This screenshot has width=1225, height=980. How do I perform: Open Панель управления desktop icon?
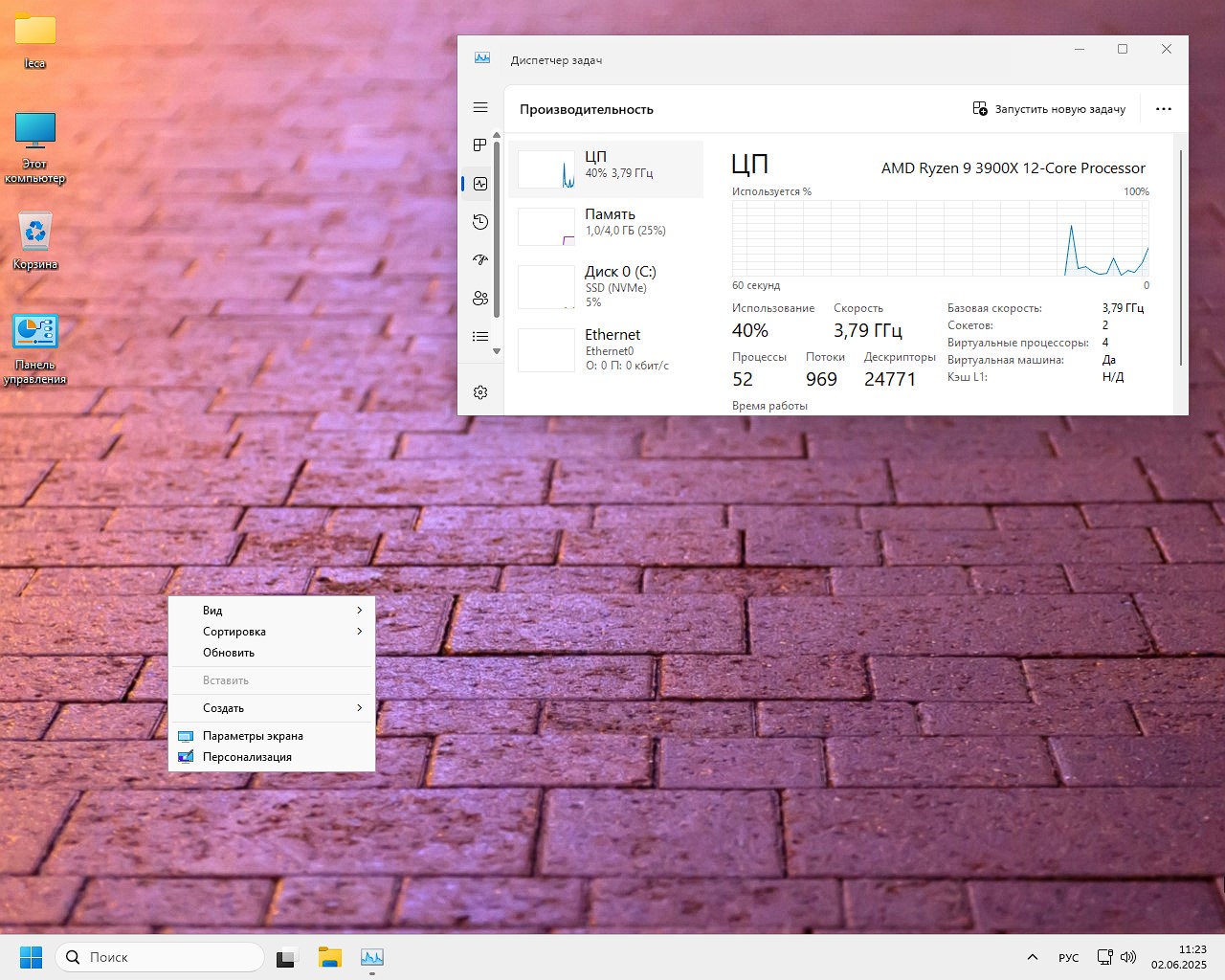click(x=35, y=333)
